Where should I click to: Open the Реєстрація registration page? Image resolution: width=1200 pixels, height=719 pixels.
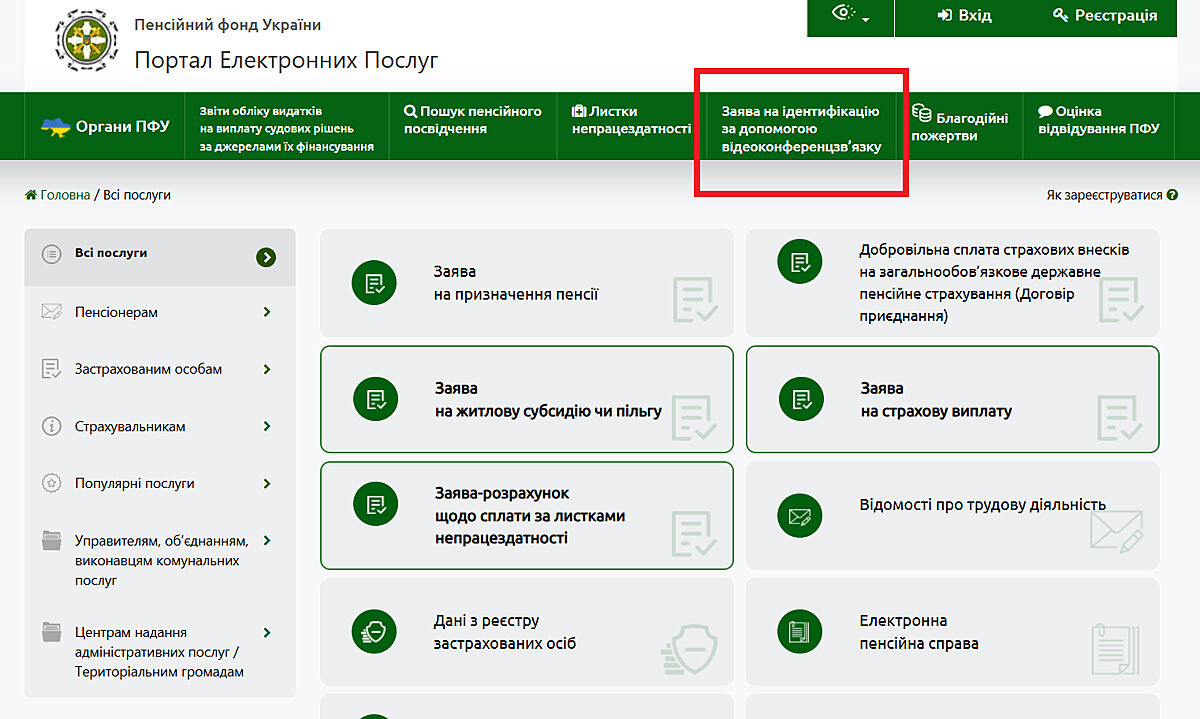[x=1105, y=16]
